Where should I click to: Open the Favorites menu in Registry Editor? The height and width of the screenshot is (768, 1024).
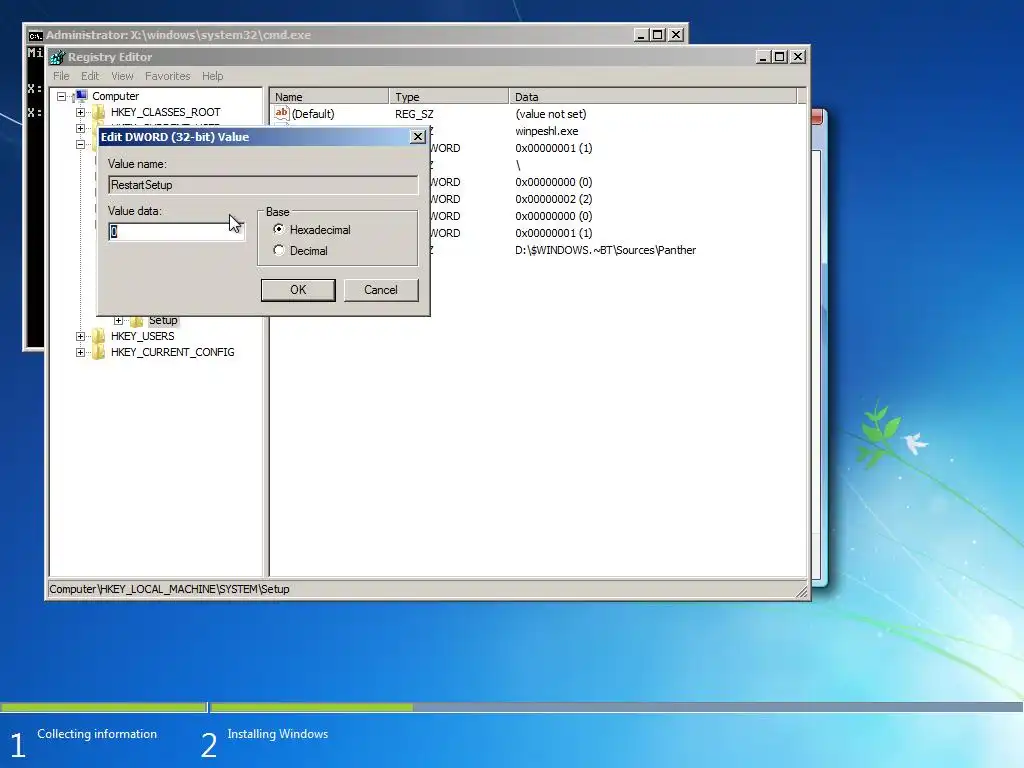(x=167, y=76)
